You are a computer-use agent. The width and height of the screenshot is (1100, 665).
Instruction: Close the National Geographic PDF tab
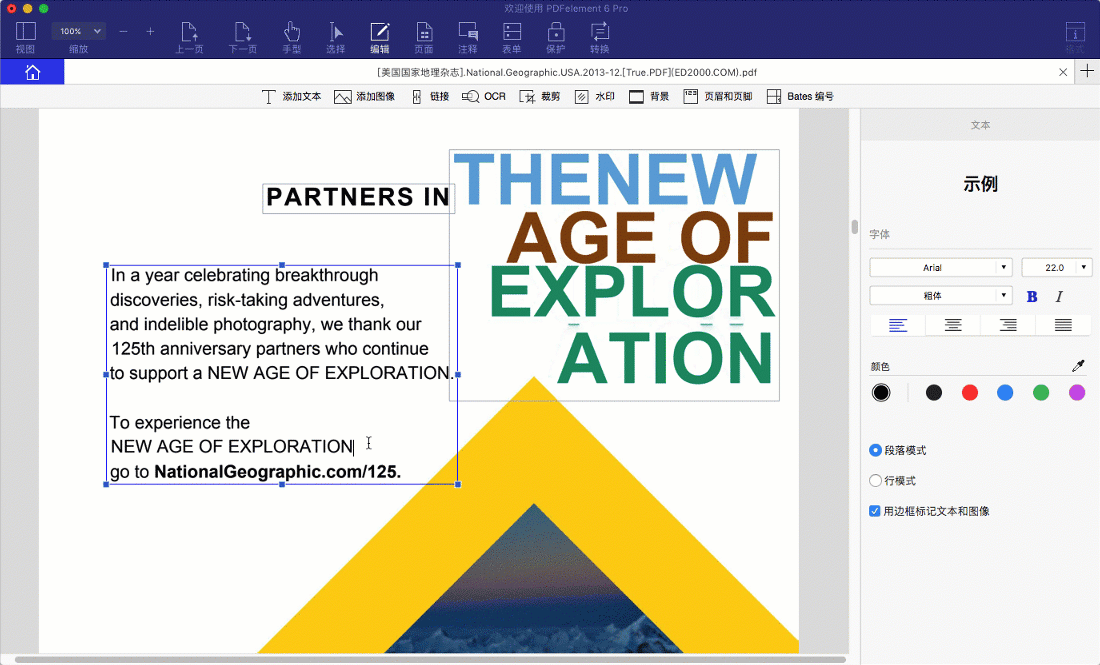tap(1063, 72)
